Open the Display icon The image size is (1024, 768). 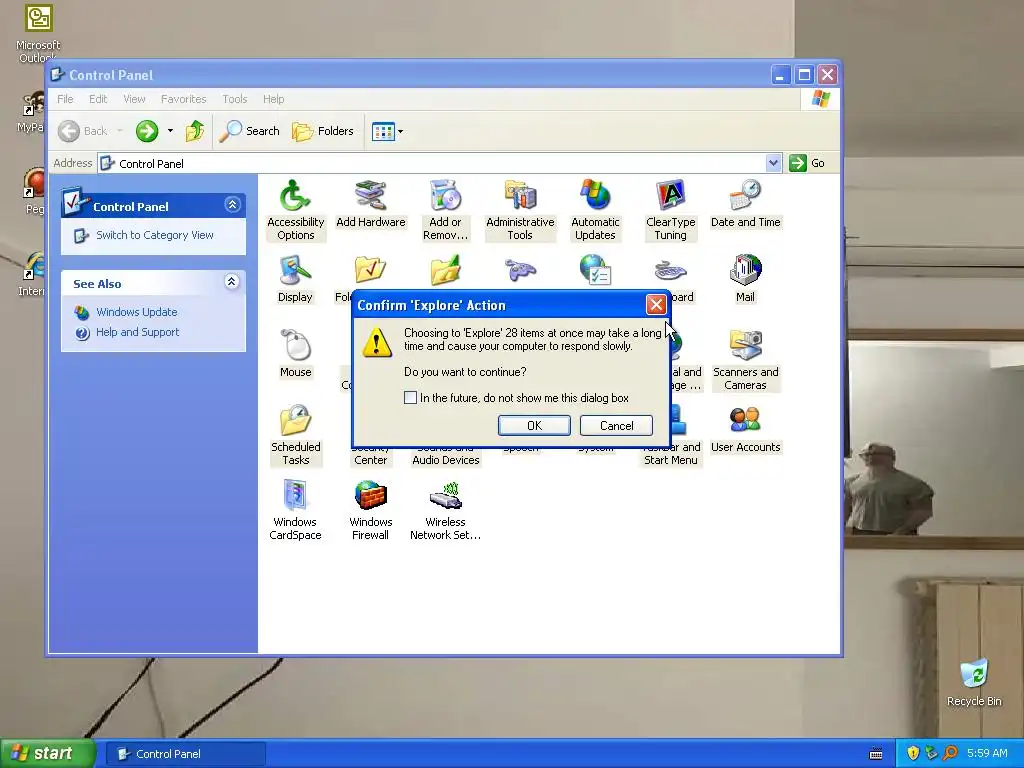[295, 279]
